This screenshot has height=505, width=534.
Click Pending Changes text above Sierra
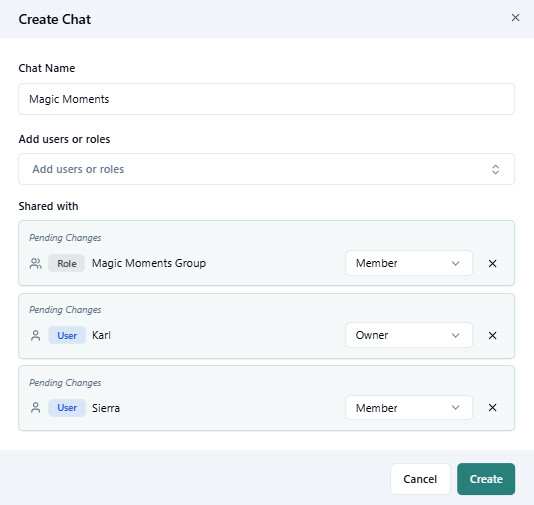point(65,383)
